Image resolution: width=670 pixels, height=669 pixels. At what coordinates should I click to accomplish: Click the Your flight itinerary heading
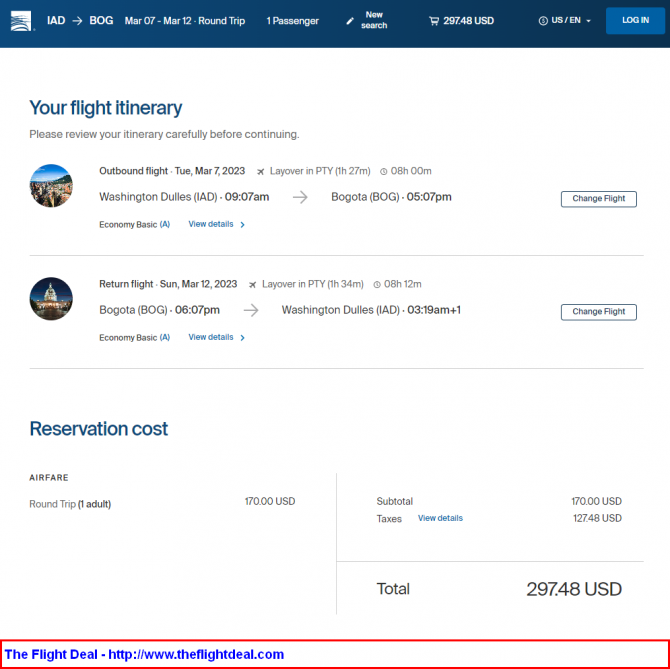(x=106, y=108)
